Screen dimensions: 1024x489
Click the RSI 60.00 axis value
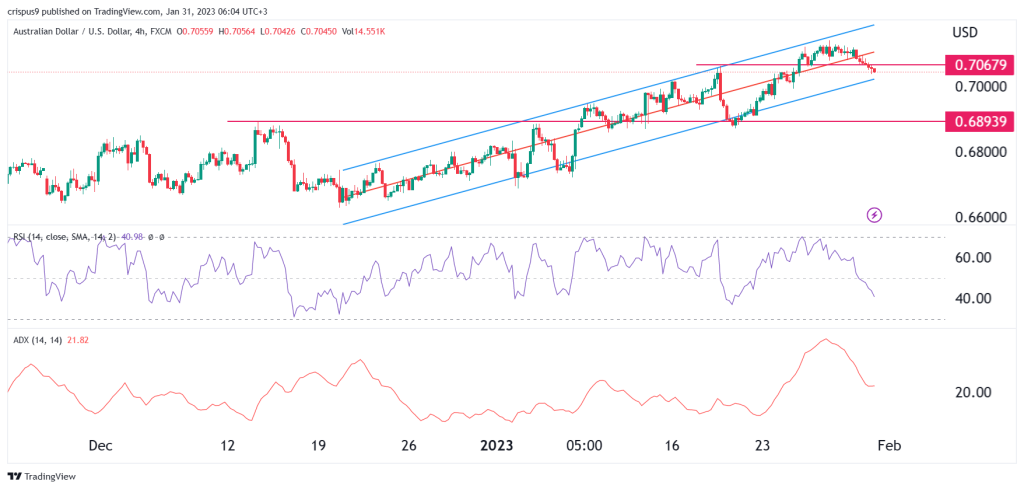click(x=974, y=258)
